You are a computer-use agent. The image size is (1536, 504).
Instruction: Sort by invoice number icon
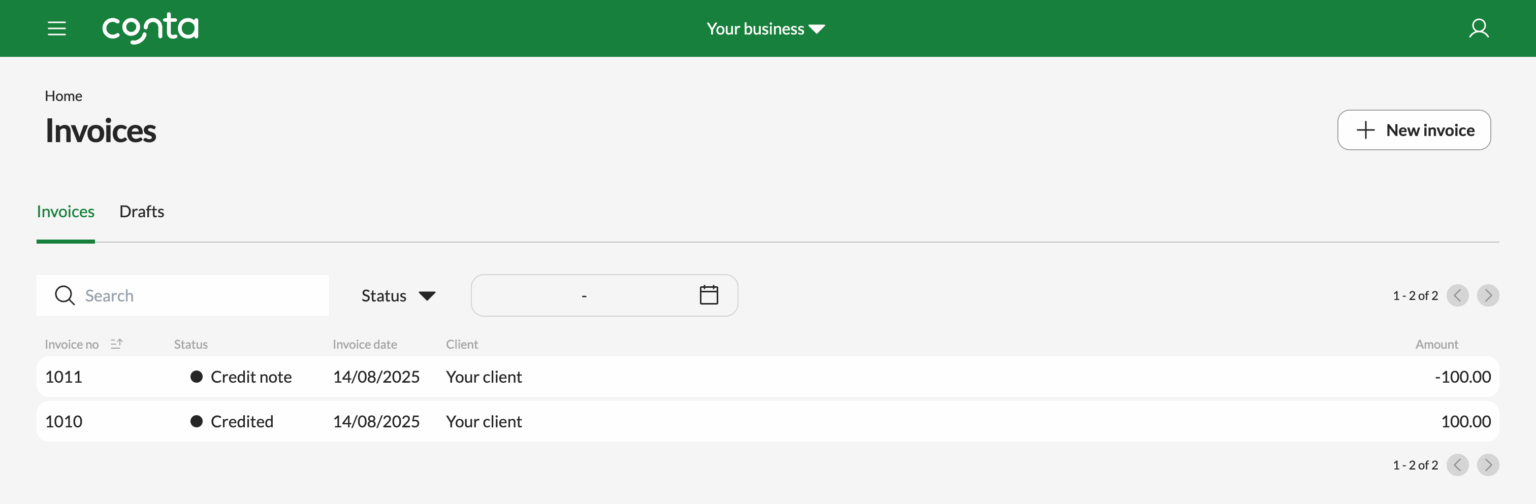(x=116, y=344)
